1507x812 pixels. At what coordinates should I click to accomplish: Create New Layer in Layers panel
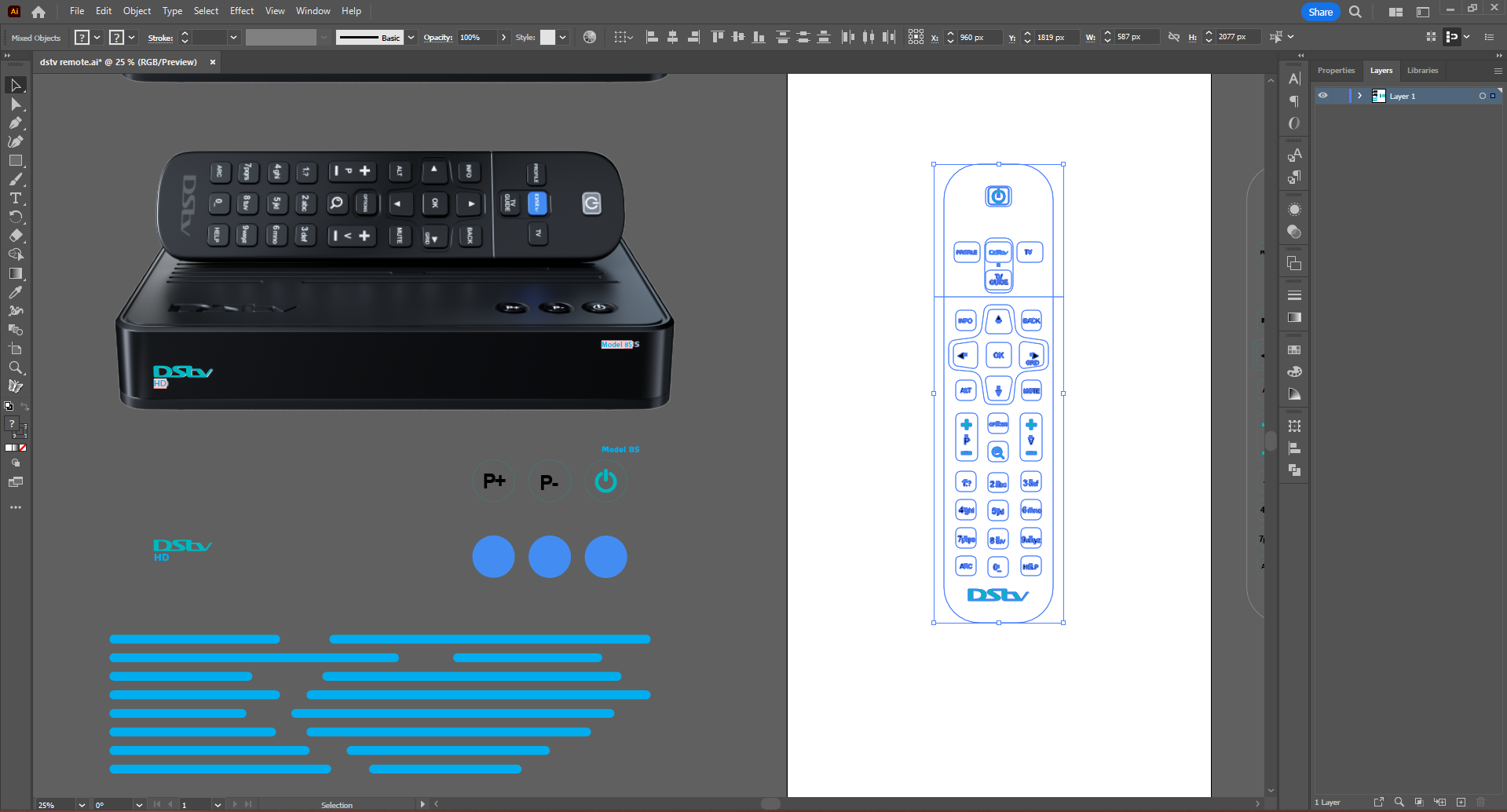click(x=1461, y=802)
